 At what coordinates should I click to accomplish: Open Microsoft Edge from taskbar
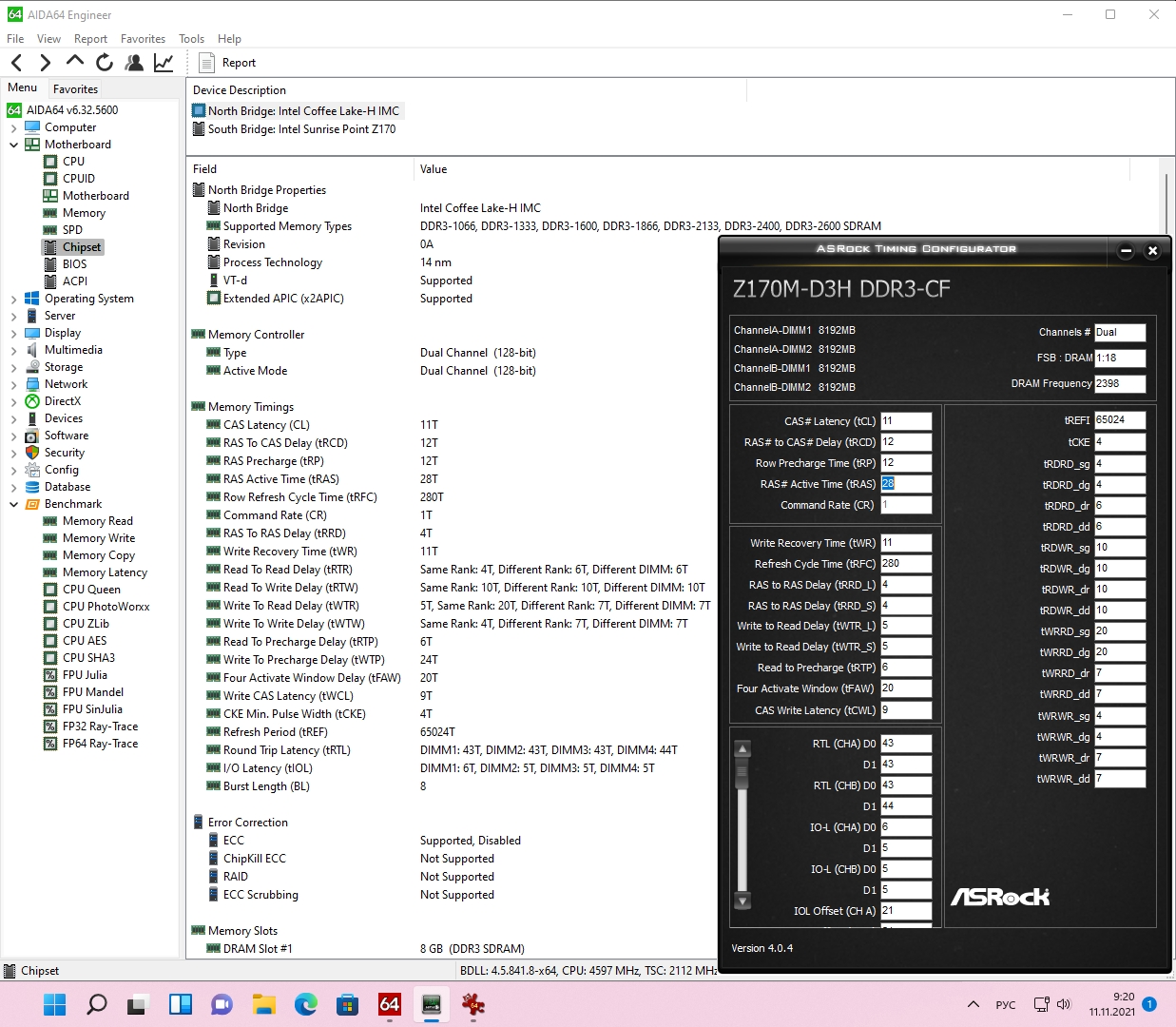coord(305,1004)
